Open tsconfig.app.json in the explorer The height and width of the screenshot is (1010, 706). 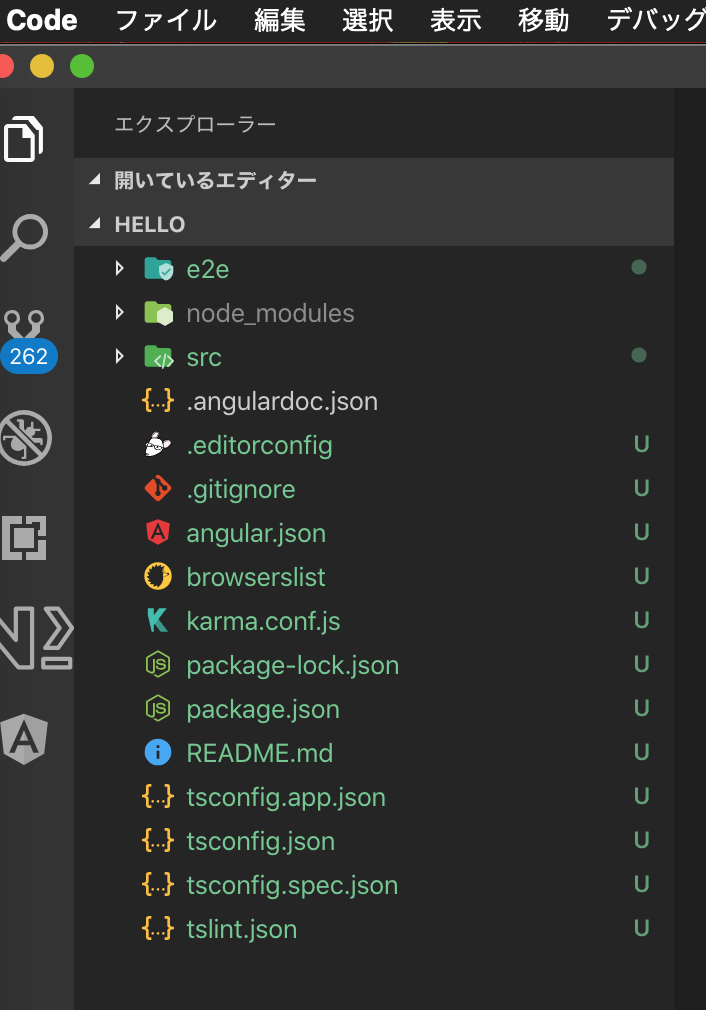[x=286, y=797]
